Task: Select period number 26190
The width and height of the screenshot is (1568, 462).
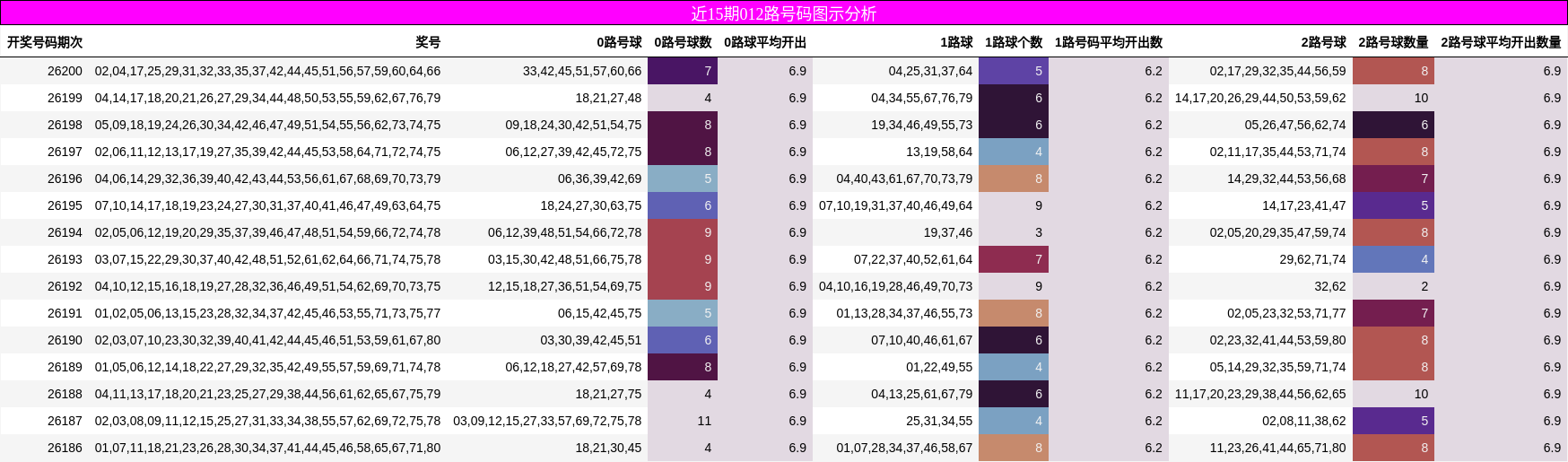Action: tap(65, 340)
